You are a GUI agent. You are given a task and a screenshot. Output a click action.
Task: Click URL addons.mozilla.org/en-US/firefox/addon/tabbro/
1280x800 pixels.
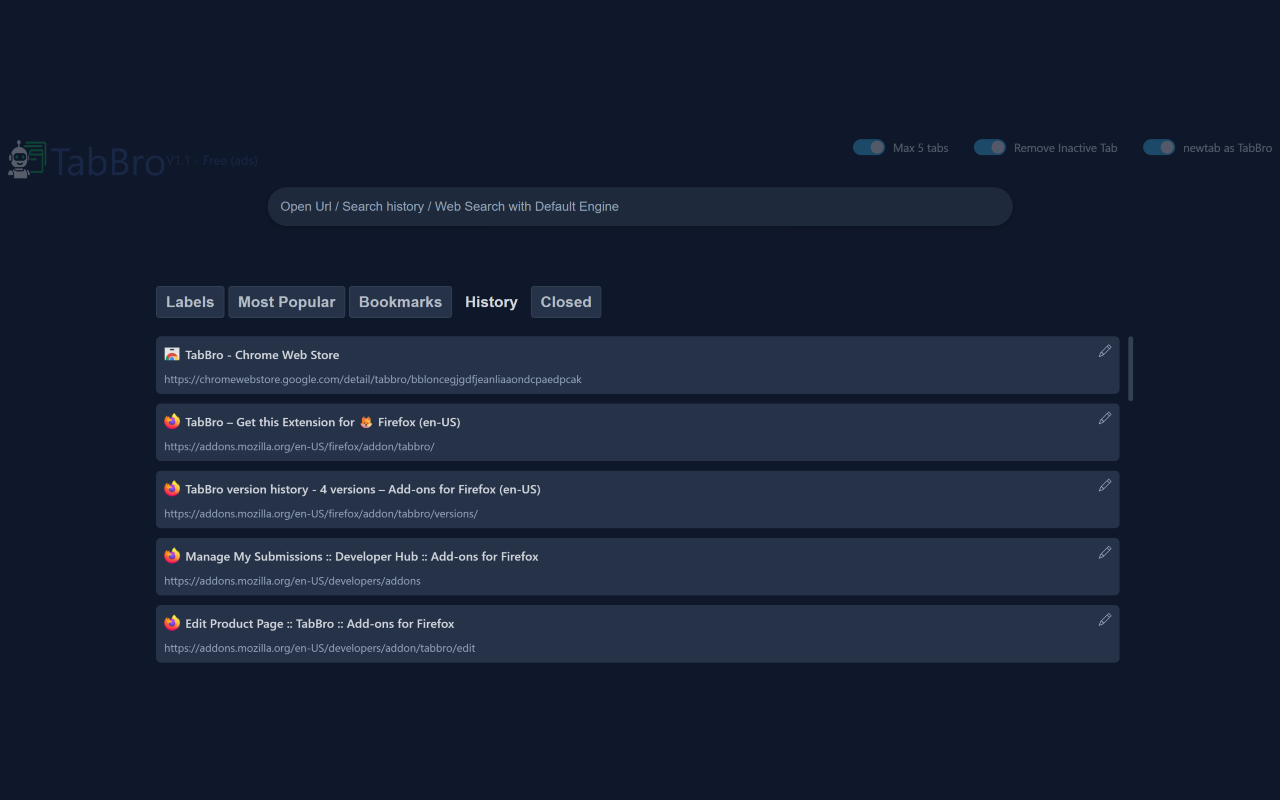point(299,447)
